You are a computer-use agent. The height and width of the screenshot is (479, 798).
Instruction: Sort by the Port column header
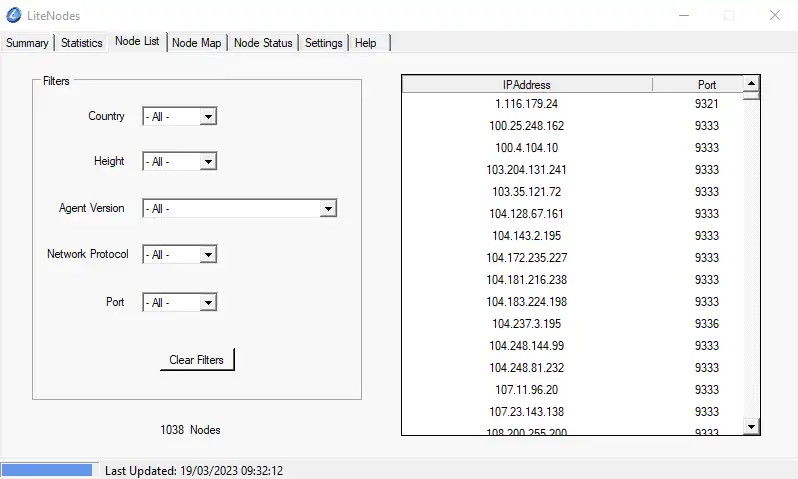pos(706,84)
